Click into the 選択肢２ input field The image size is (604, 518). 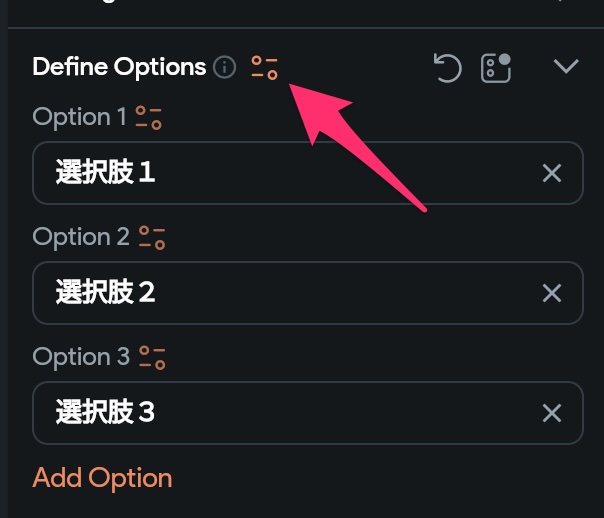point(290,293)
